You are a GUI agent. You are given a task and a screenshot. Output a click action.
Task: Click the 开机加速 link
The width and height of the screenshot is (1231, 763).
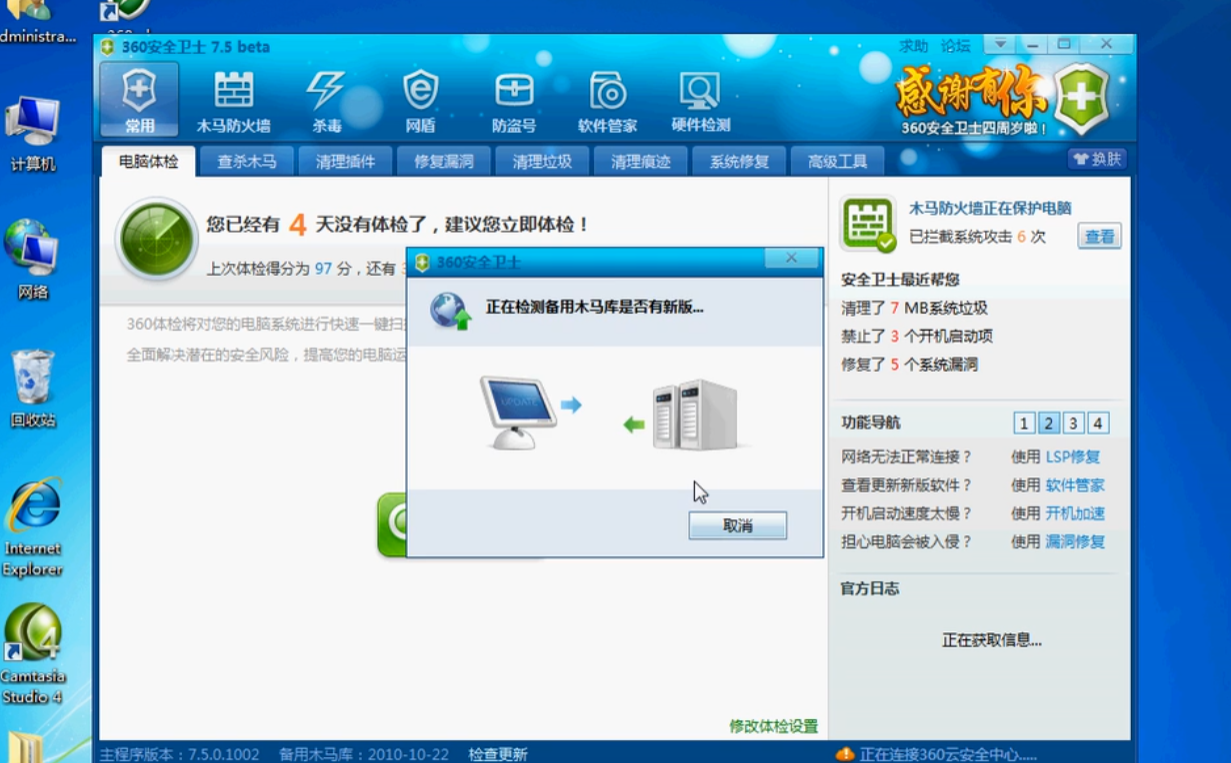1075,513
